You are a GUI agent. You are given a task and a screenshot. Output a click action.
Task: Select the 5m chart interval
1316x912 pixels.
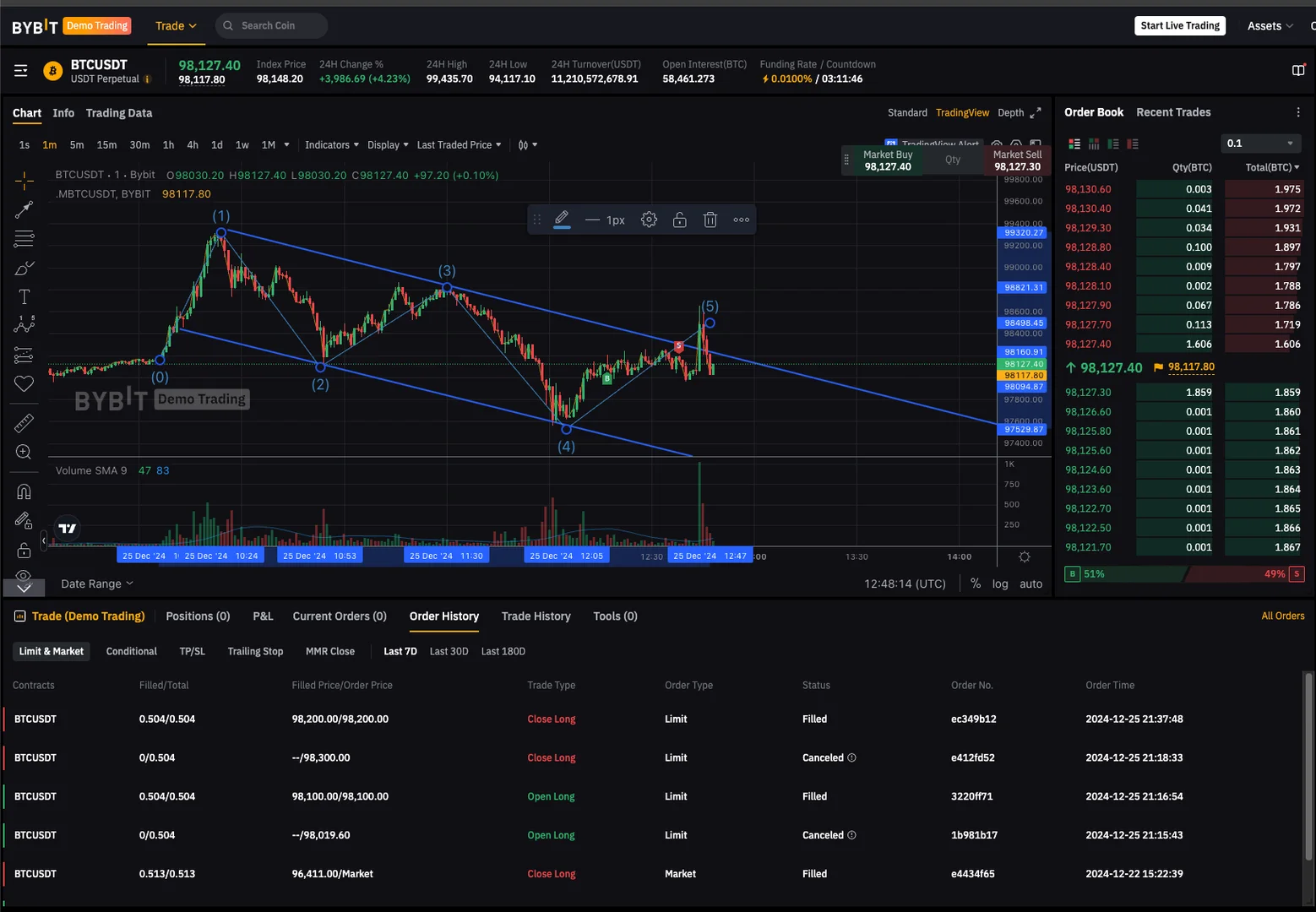(77, 145)
